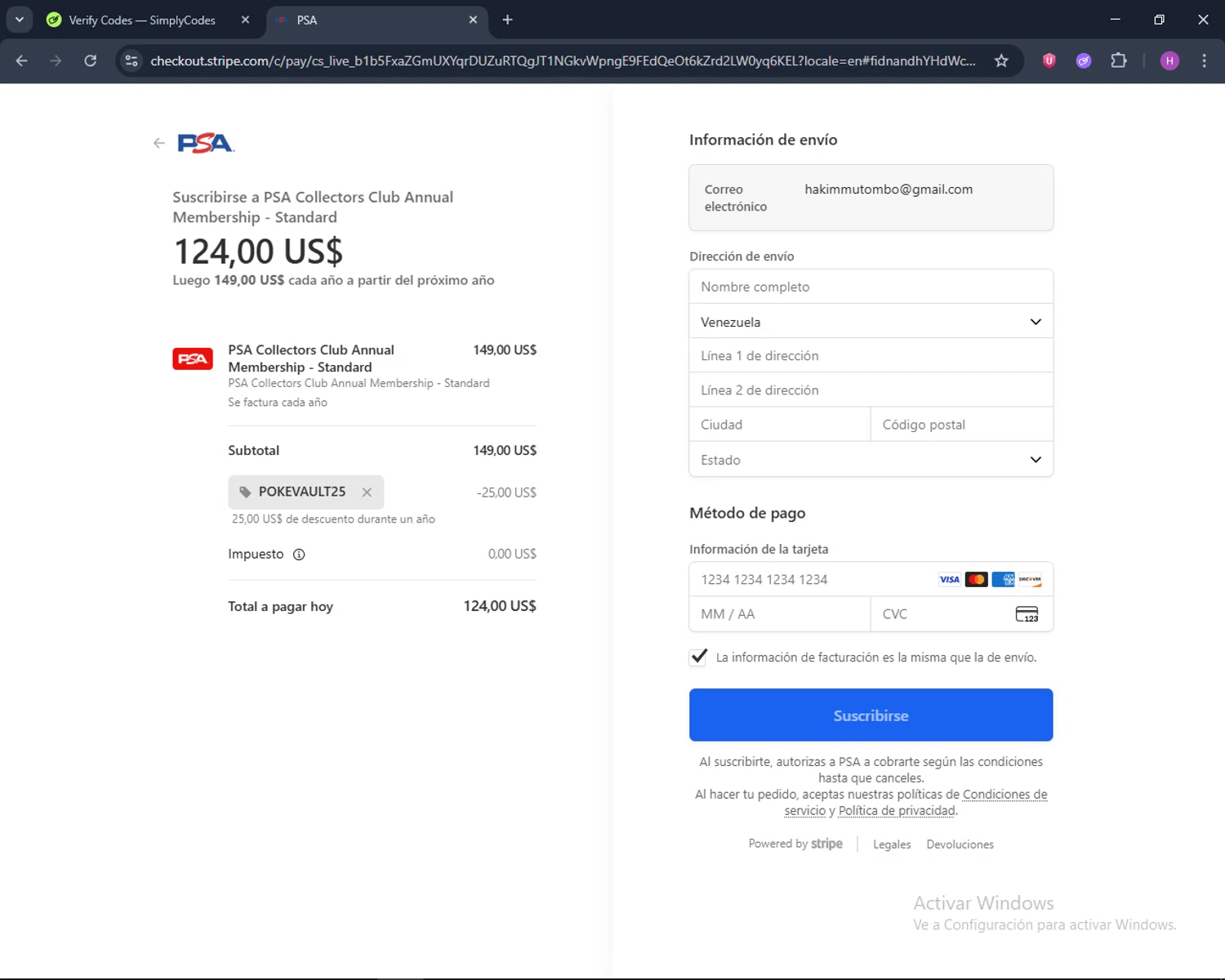The height and width of the screenshot is (980, 1225).
Task: Open a new browser tab
Action: [507, 20]
